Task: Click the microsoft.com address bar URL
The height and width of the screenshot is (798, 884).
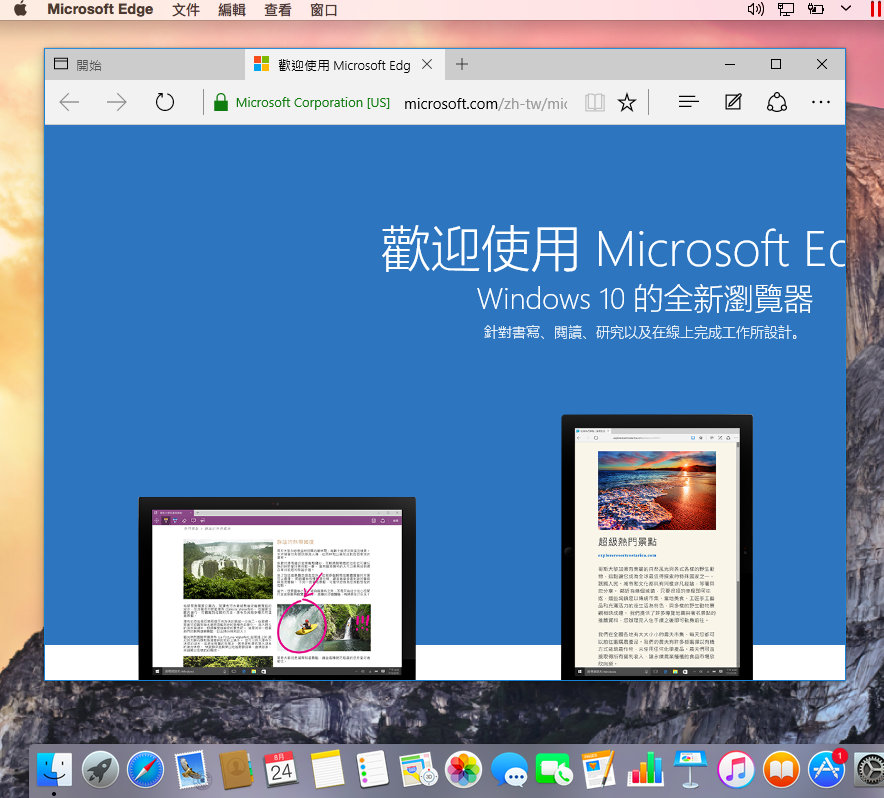Action: 485,103
